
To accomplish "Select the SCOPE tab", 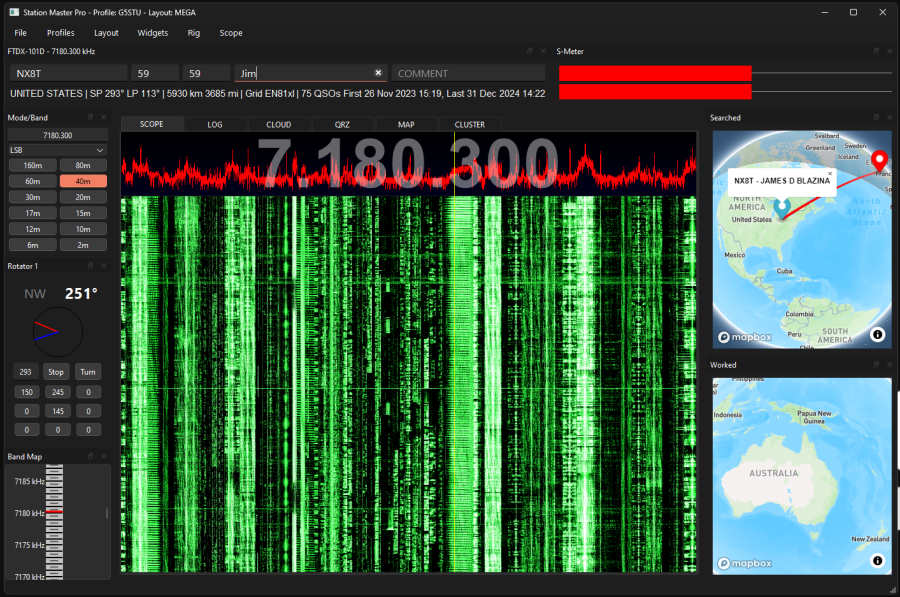I will pyautogui.click(x=152, y=124).
